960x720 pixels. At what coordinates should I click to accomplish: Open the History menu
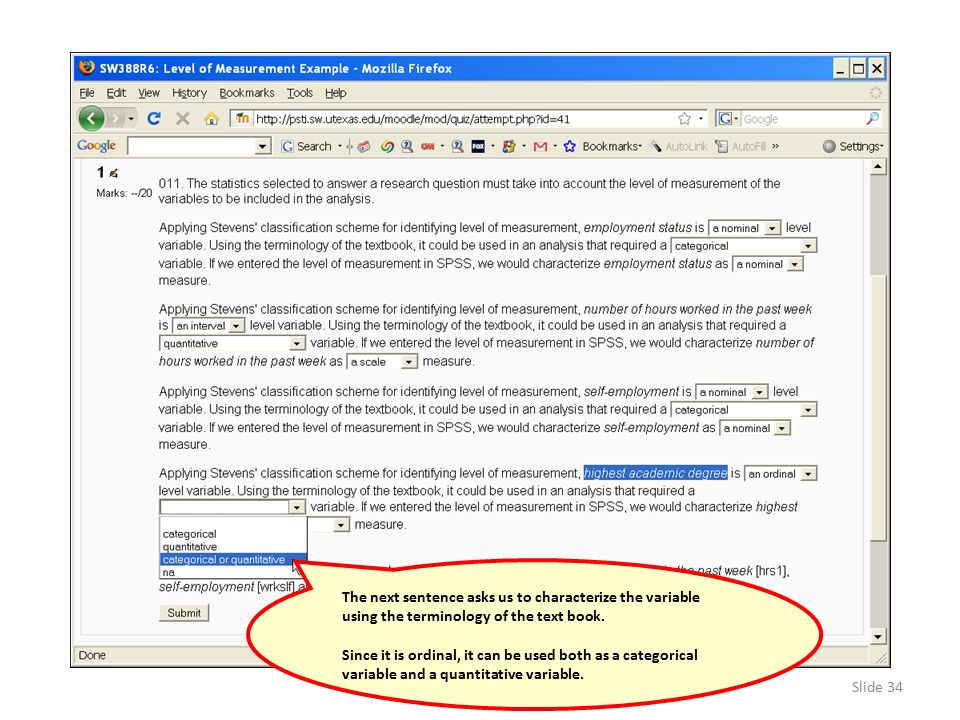tap(189, 93)
